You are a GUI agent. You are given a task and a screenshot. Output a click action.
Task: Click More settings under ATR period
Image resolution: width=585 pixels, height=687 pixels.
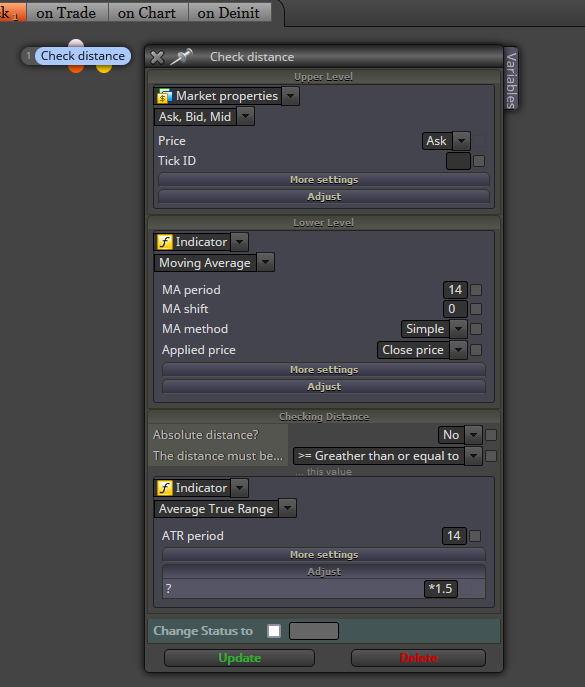point(324,554)
